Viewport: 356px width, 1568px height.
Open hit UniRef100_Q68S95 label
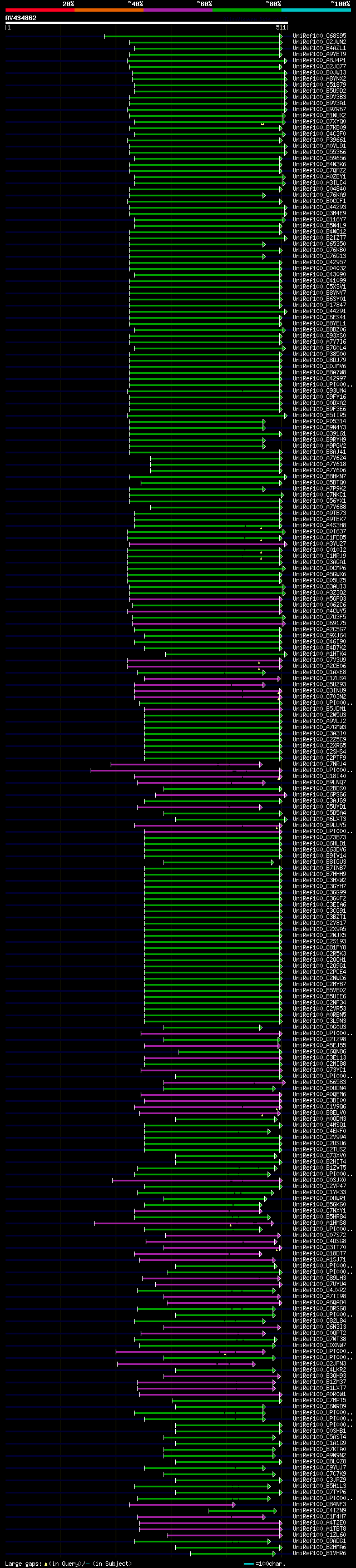319,36
